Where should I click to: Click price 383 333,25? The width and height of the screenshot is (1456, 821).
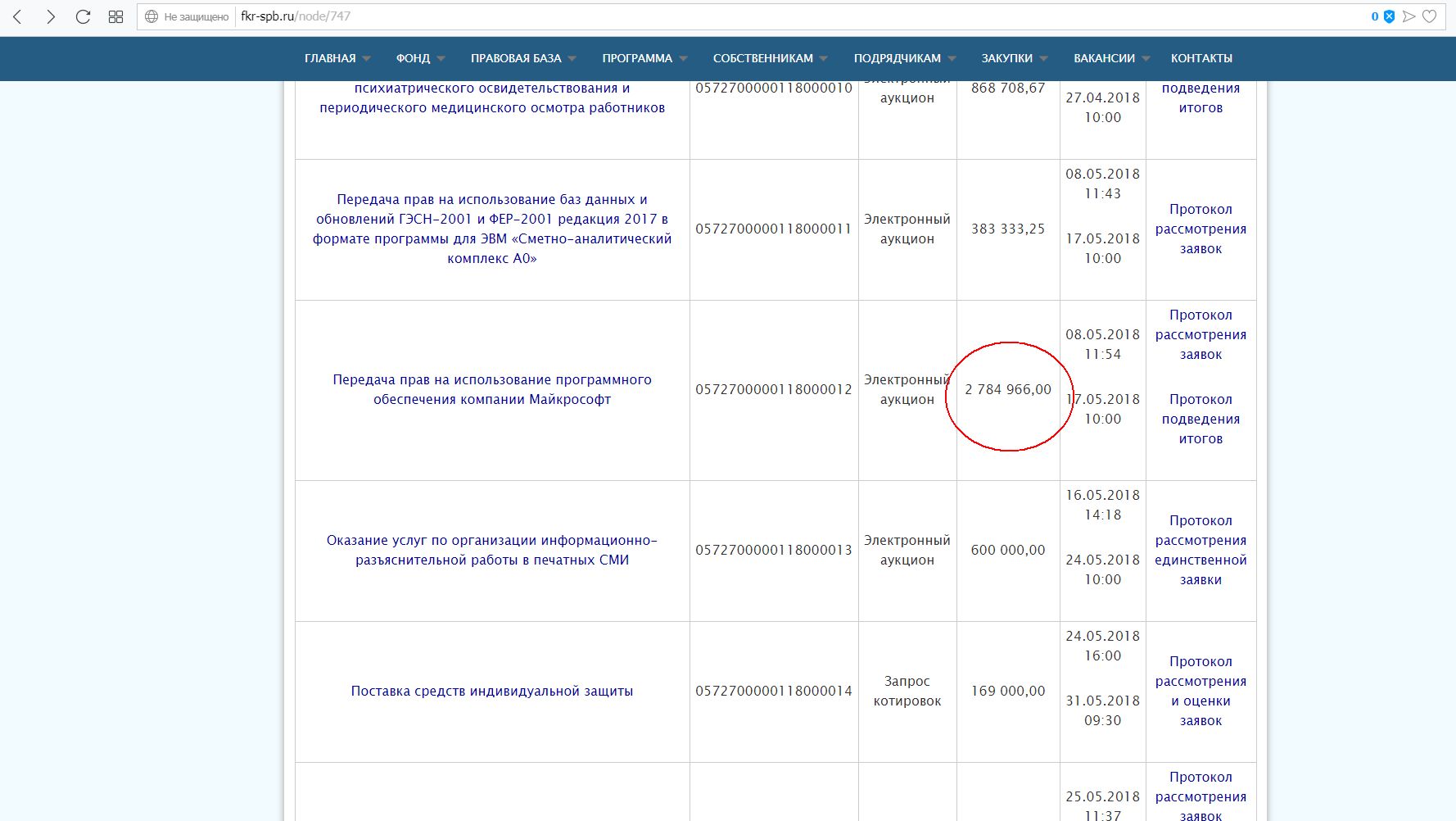click(x=1008, y=229)
